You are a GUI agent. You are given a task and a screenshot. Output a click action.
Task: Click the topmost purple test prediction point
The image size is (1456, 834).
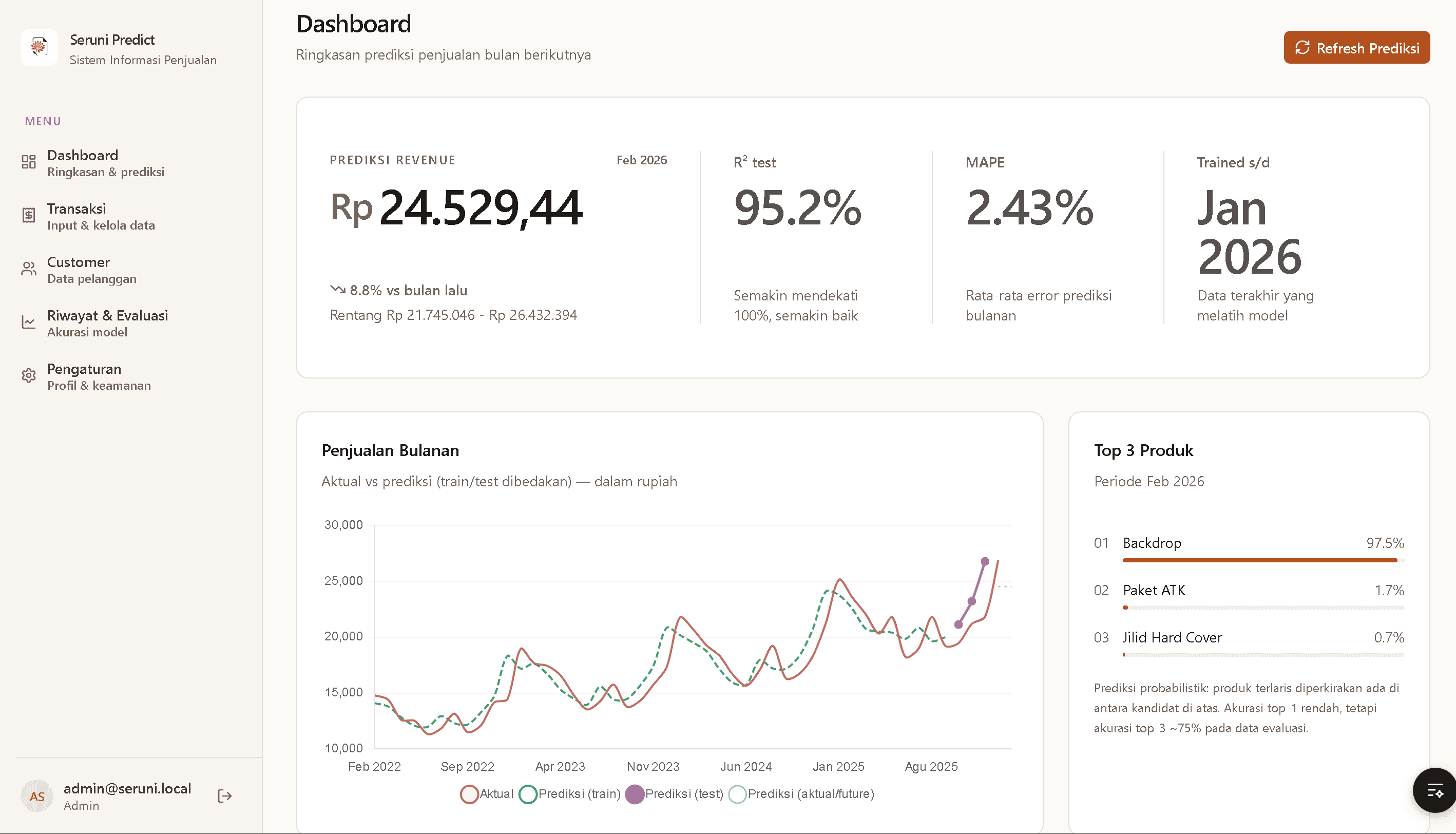coord(985,561)
